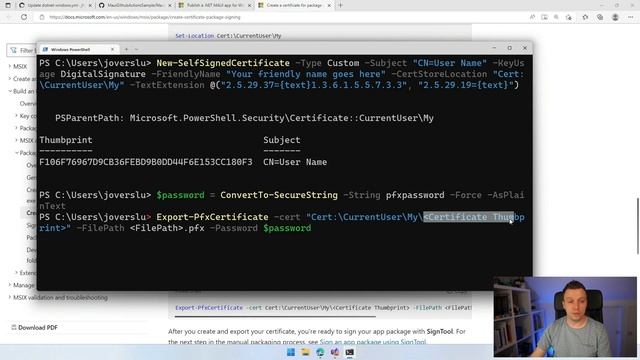Open immersive reader icon in the address bar
Viewport: 640px width, 360px height.
(x=544, y=17)
